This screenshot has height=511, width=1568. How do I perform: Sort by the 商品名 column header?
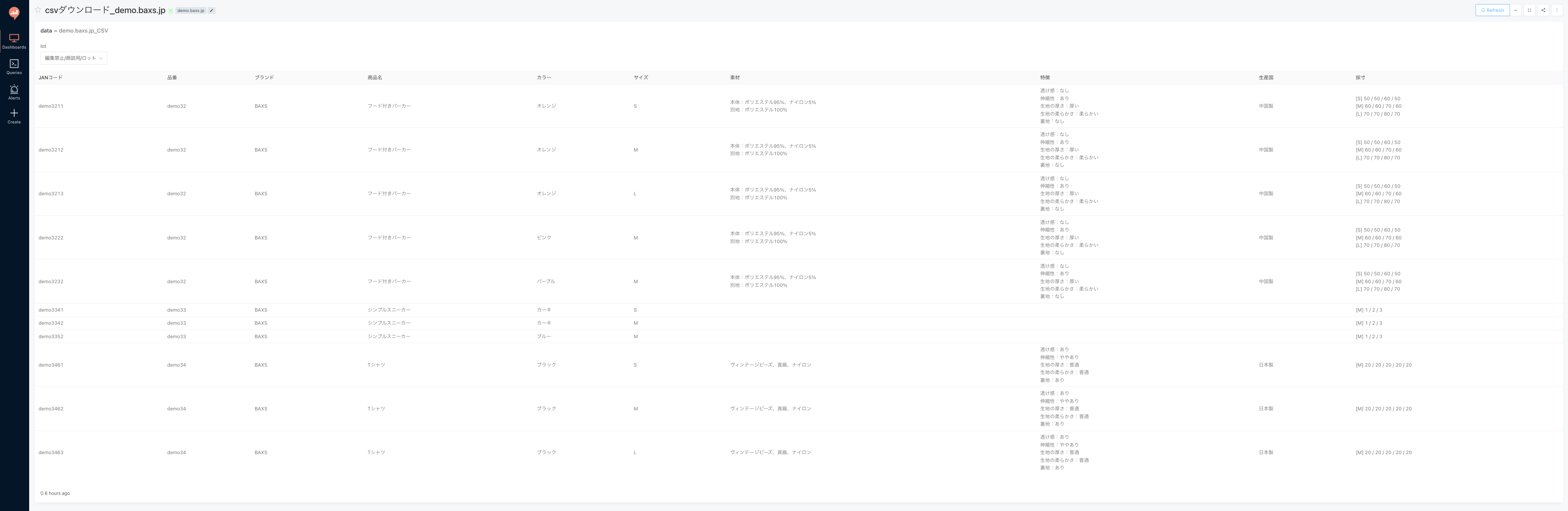374,78
